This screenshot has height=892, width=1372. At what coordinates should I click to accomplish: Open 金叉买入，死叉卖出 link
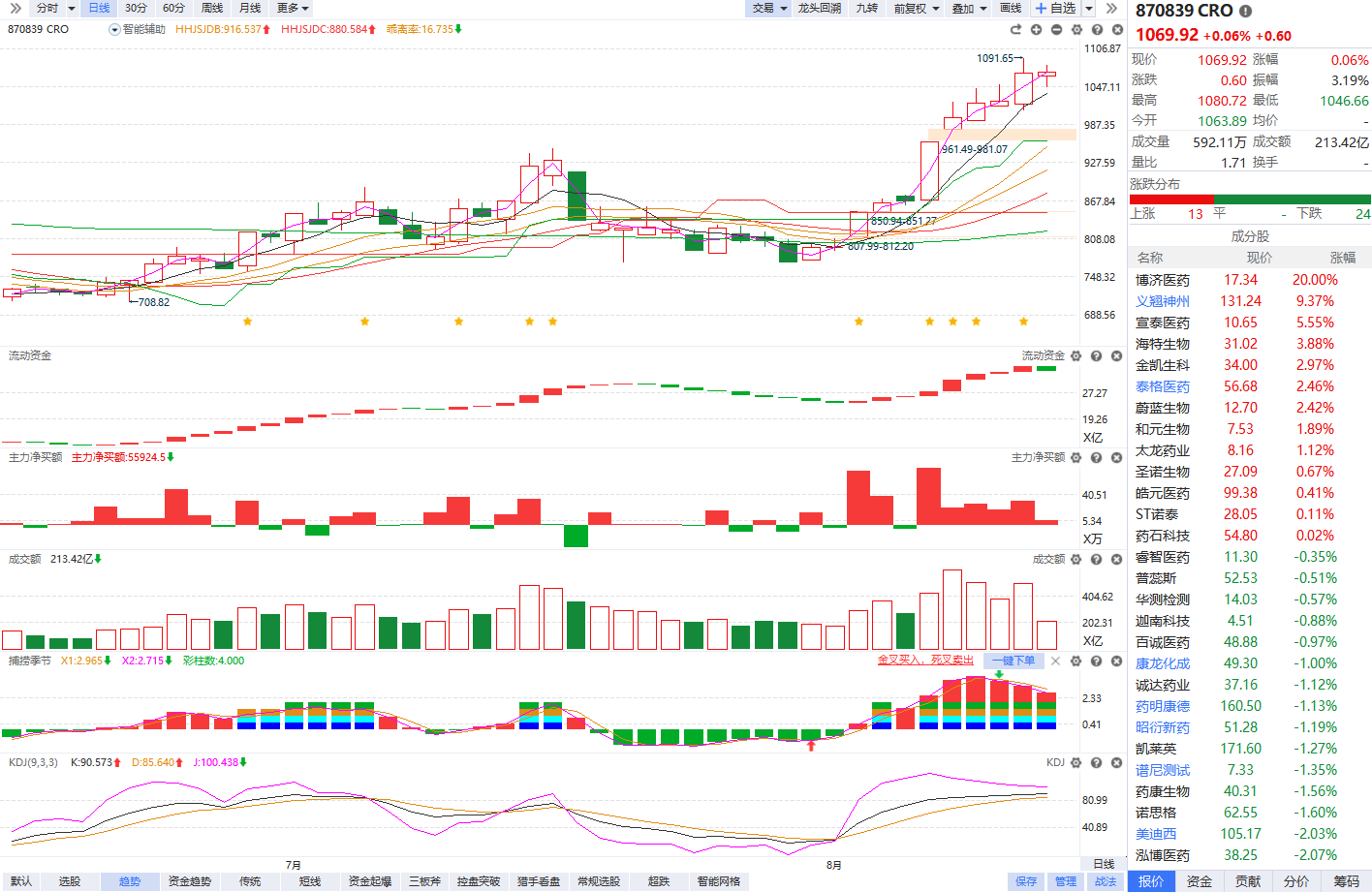pyautogui.click(x=925, y=661)
